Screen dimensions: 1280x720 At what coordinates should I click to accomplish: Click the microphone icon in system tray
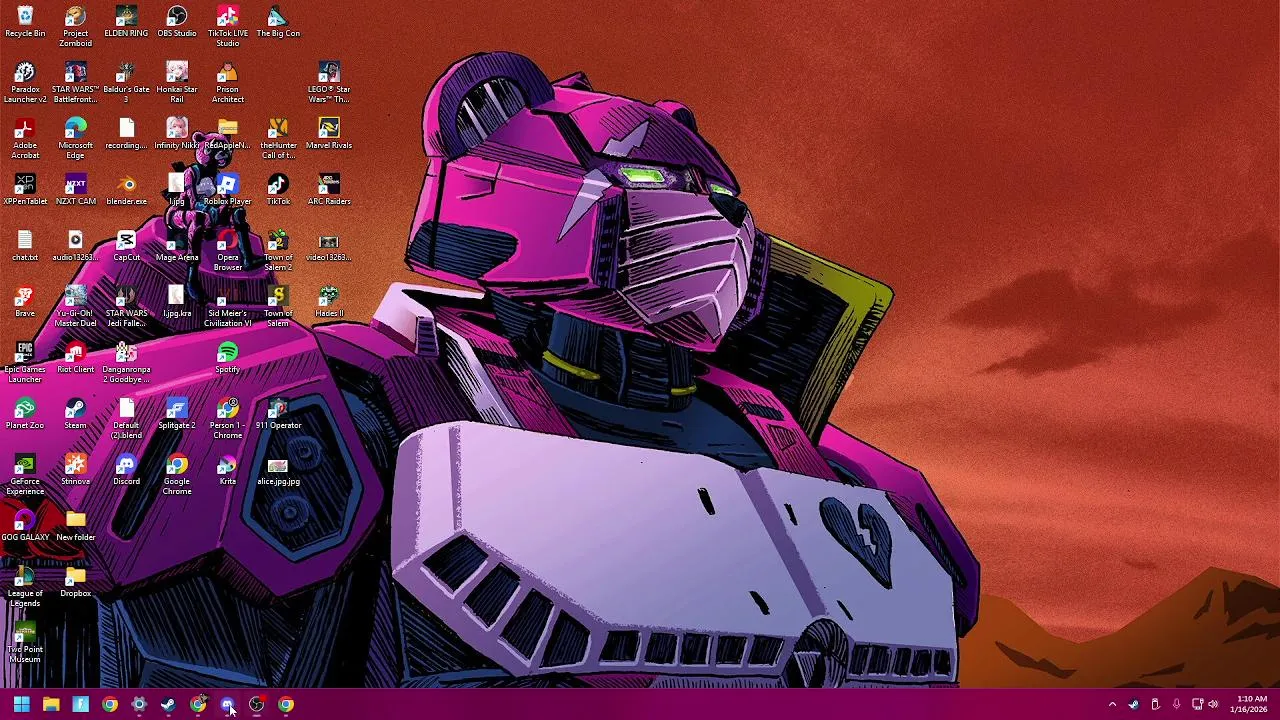tap(1176, 704)
